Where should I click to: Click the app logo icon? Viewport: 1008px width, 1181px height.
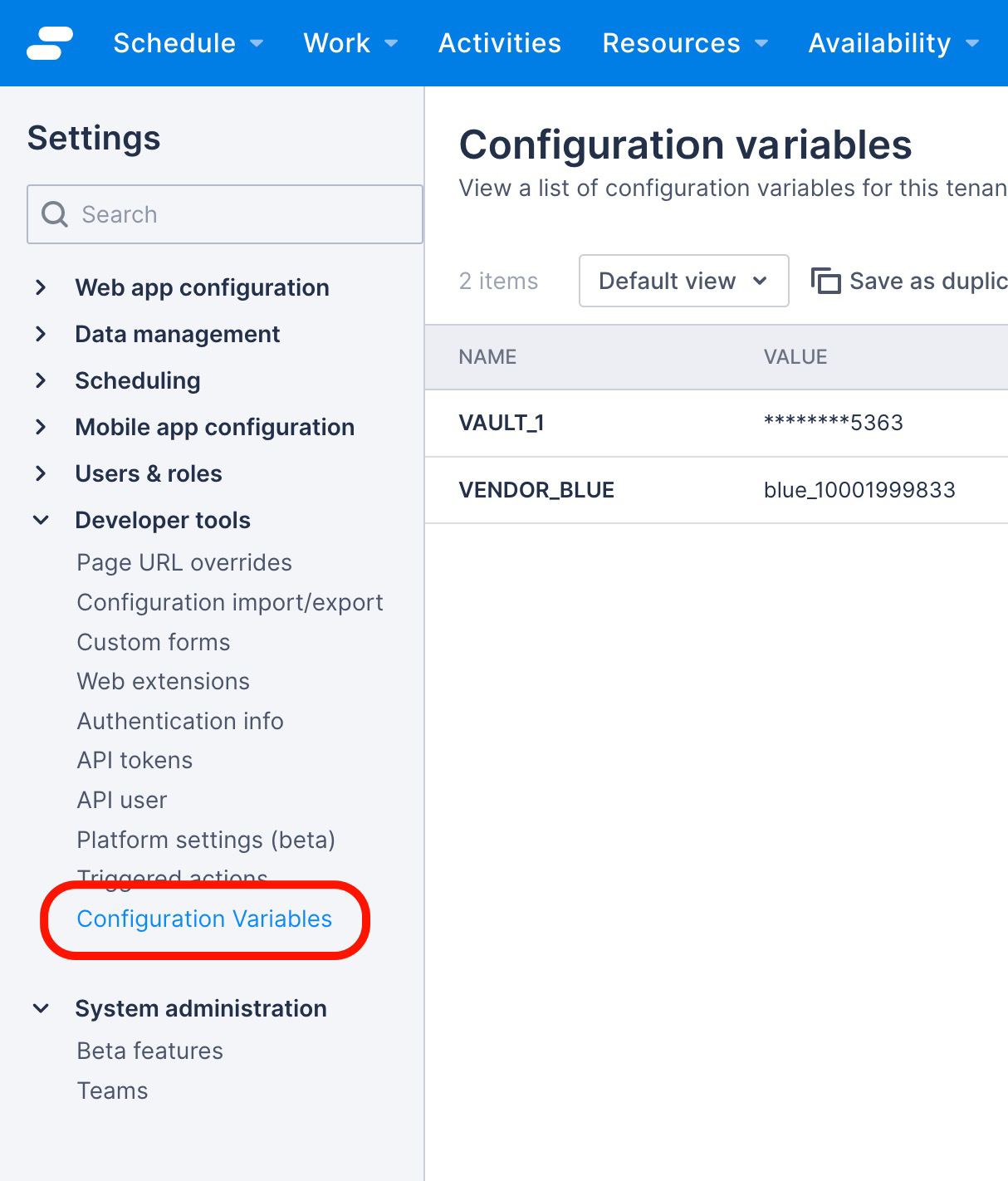48,43
